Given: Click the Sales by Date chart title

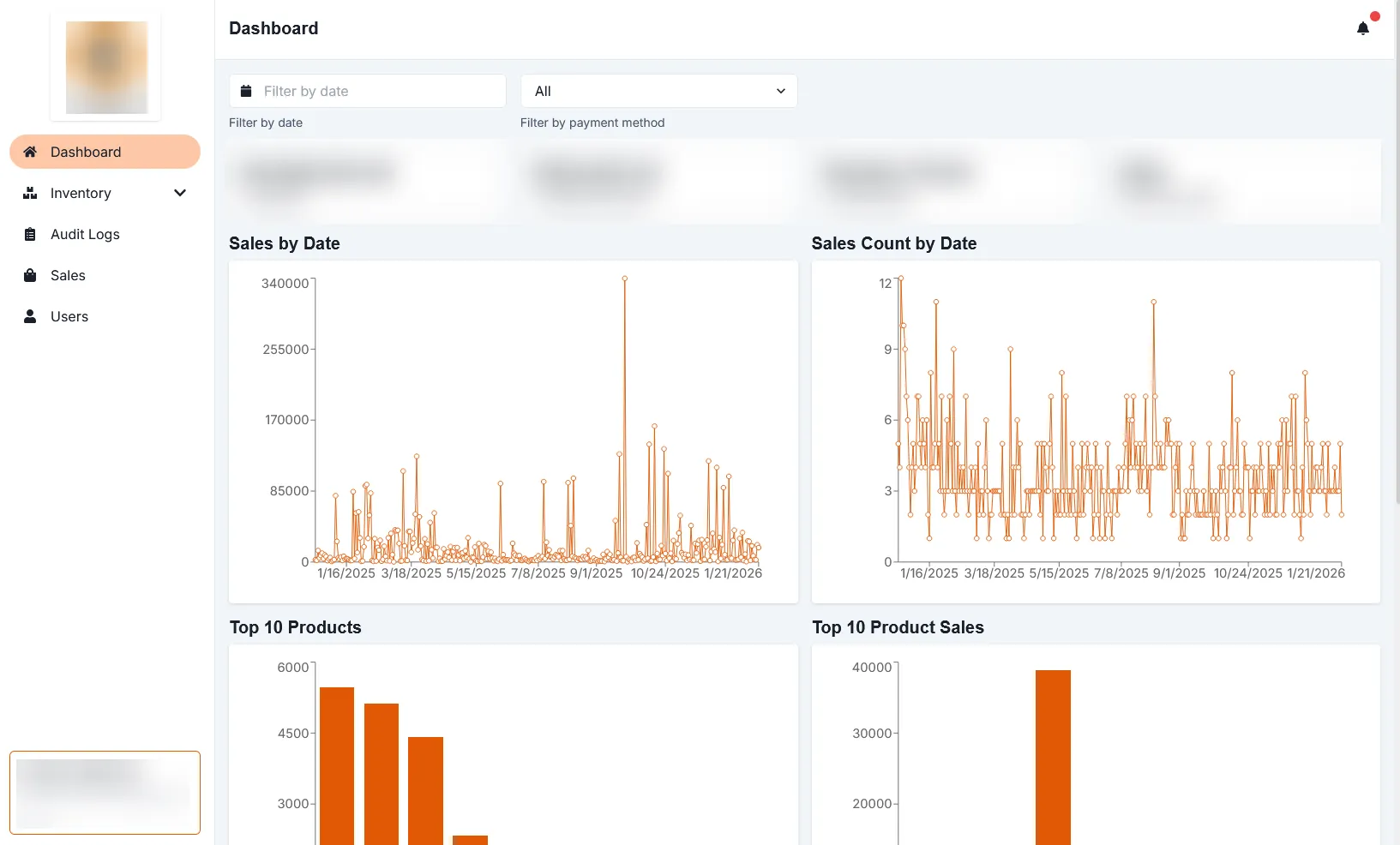Looking at the screenshot, I should (285, 243).
